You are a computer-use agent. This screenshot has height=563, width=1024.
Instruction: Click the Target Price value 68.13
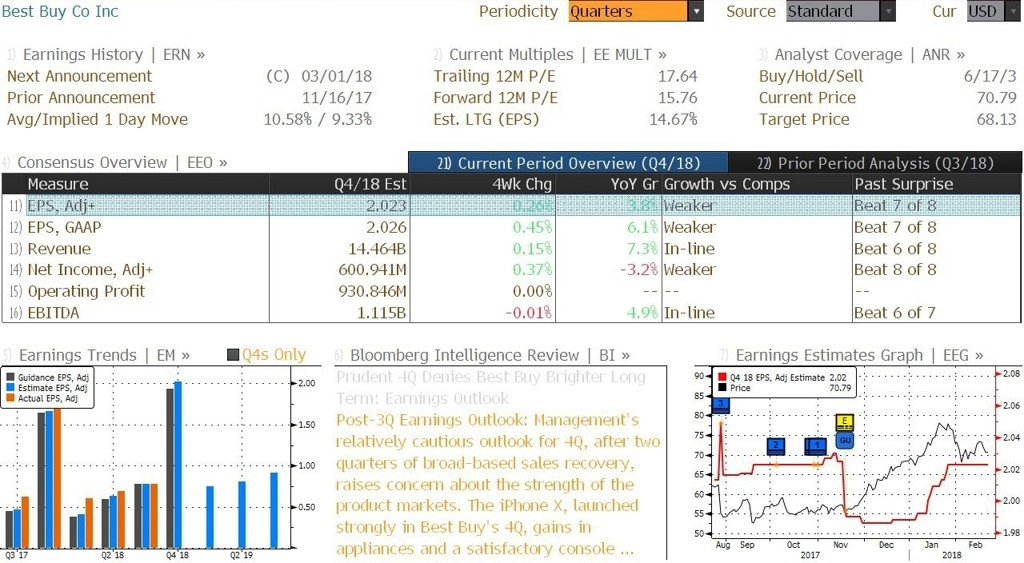tap(997, 120)
